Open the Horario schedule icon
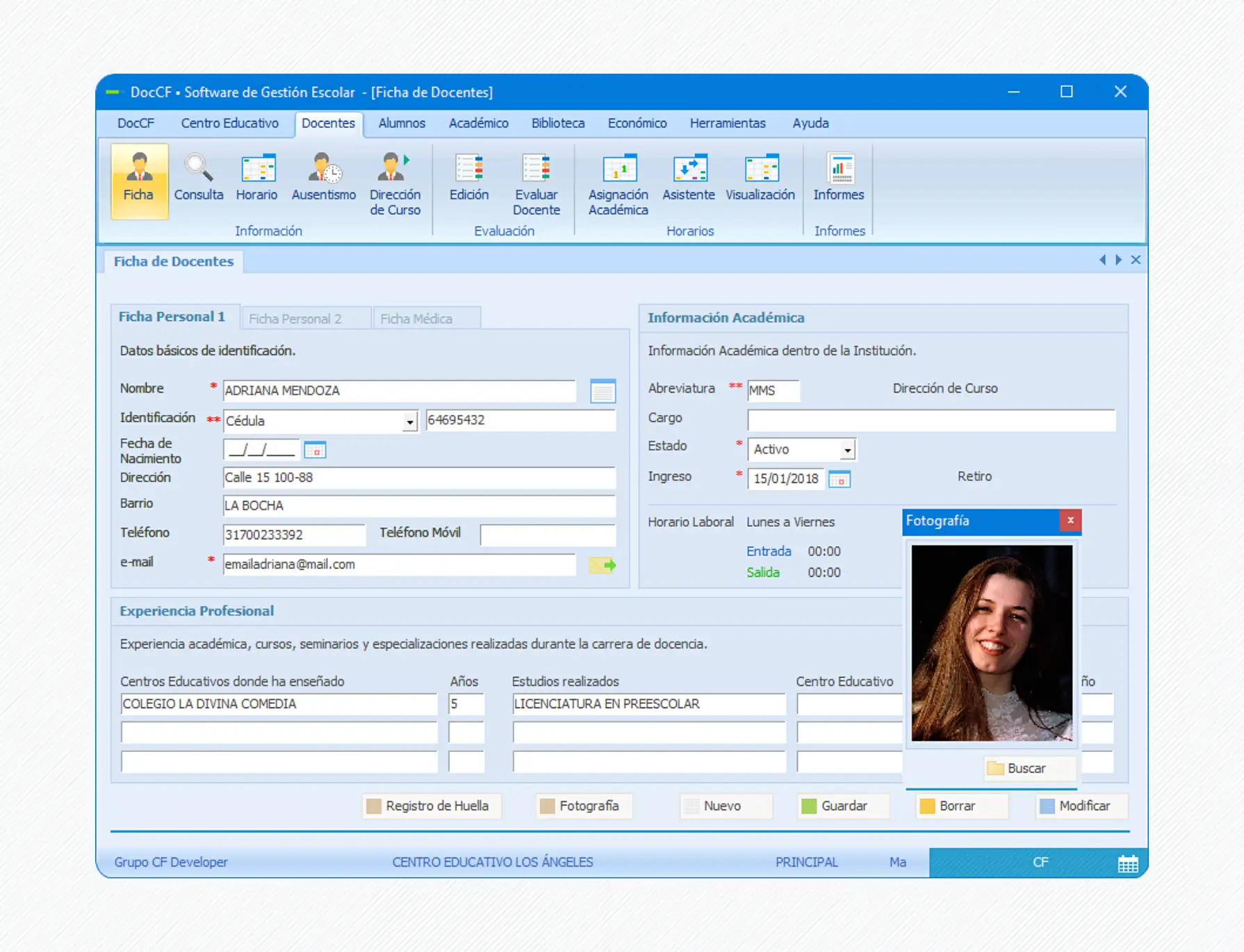This screenshot has width=1244, height=952. [x=256, y=178]
